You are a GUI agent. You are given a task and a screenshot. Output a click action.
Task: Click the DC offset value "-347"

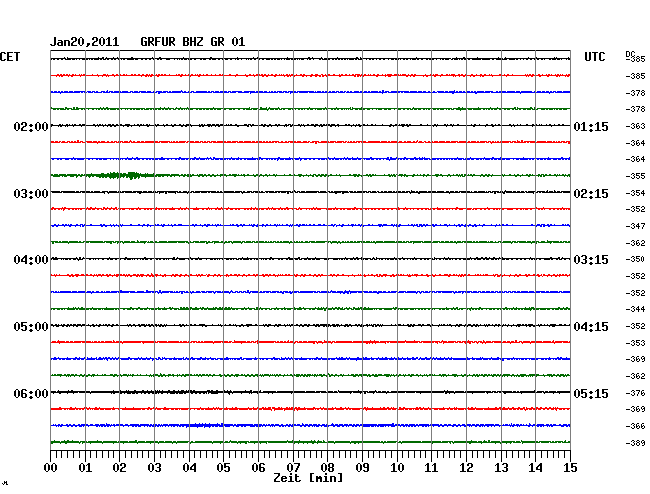pyautogui.click(x=635, y=226)
